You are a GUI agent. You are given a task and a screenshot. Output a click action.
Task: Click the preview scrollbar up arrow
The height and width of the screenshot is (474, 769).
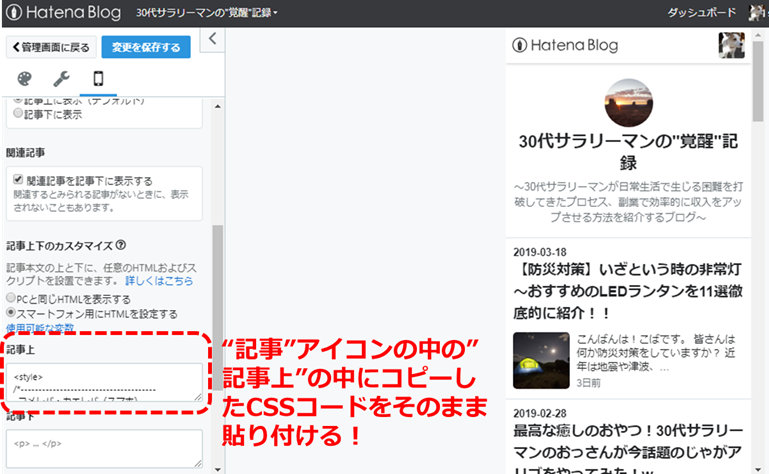pyautogui.click(x=758, y=35)
